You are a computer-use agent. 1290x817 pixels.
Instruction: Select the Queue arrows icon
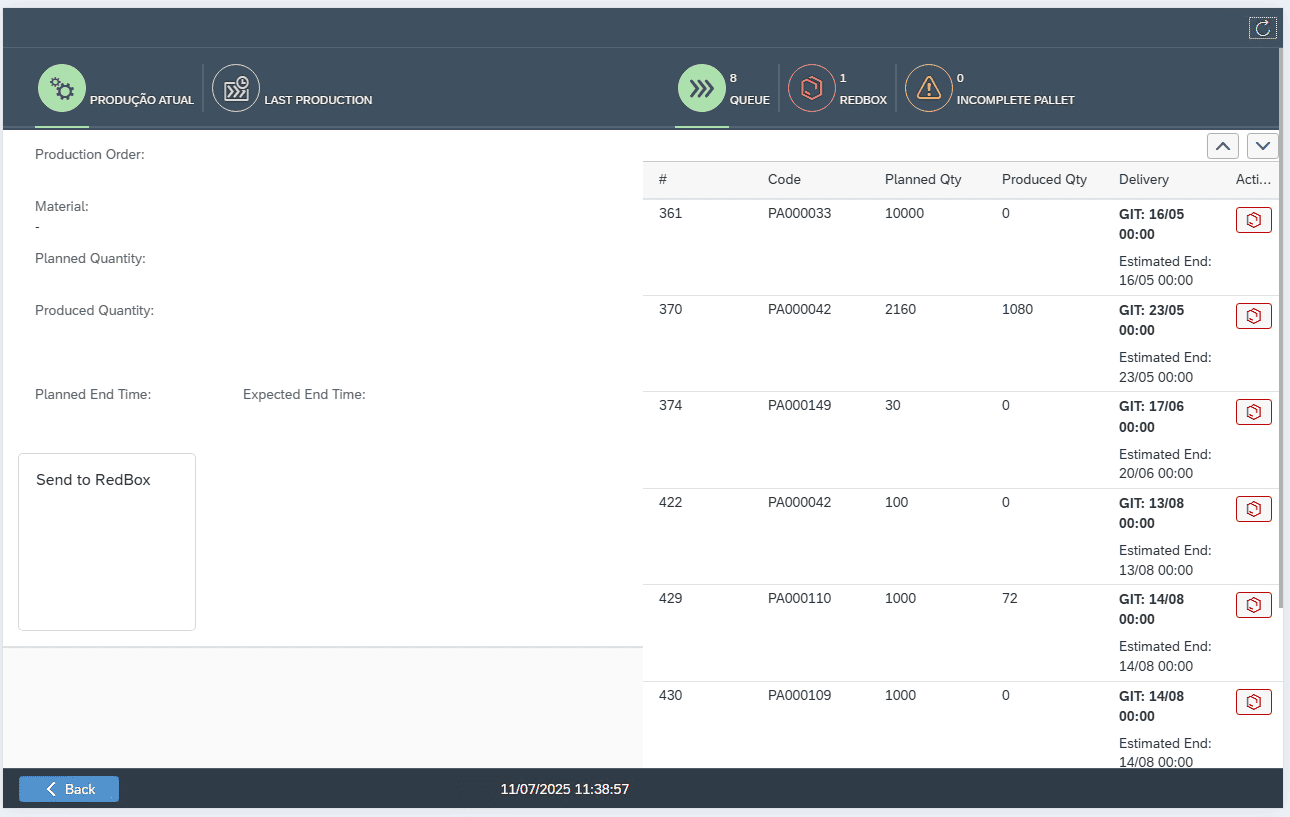tap(702, 89)
